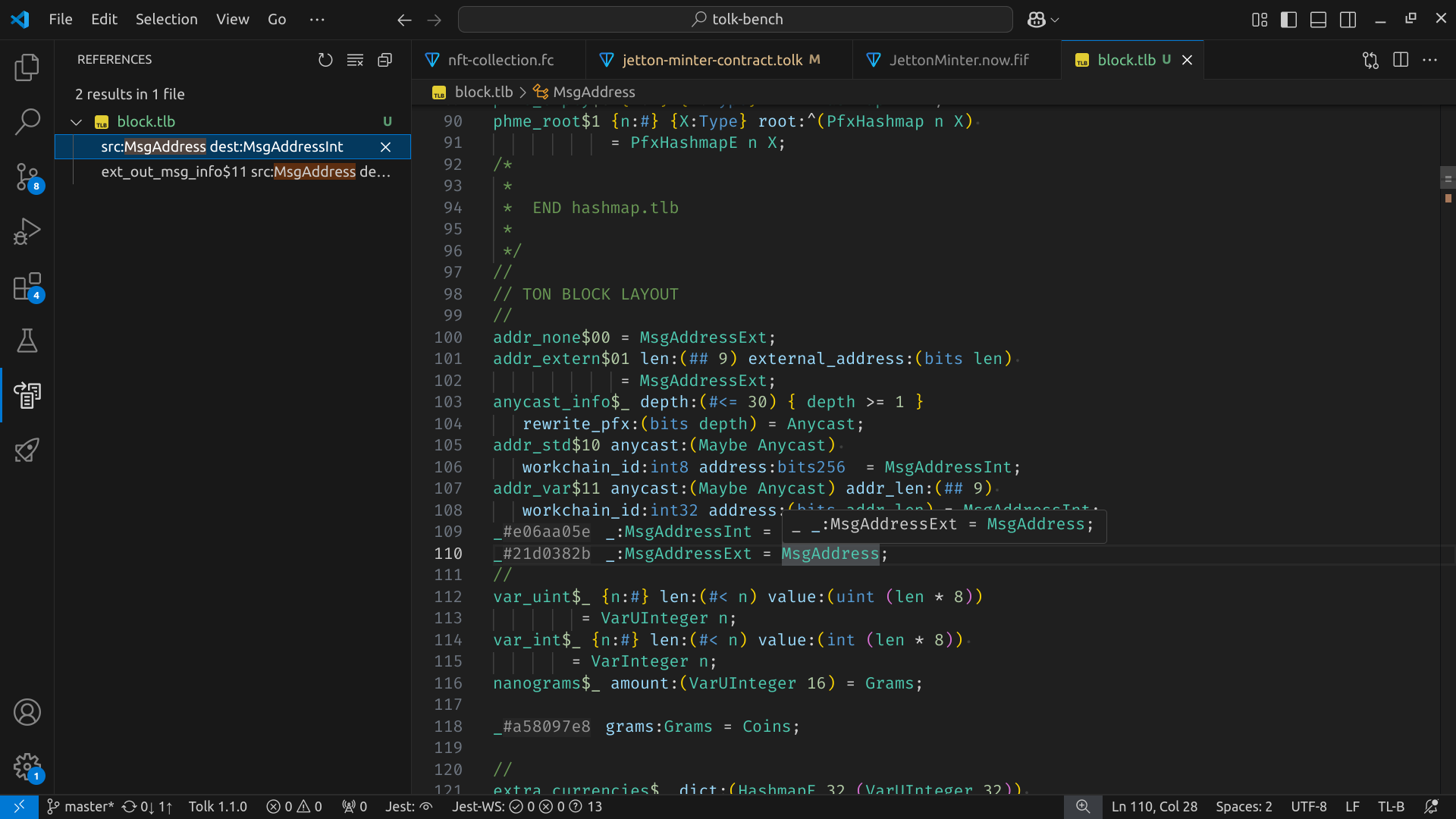1456x819 pixels.
Task: Open the Accounts menu
Action: click(27, 712)
